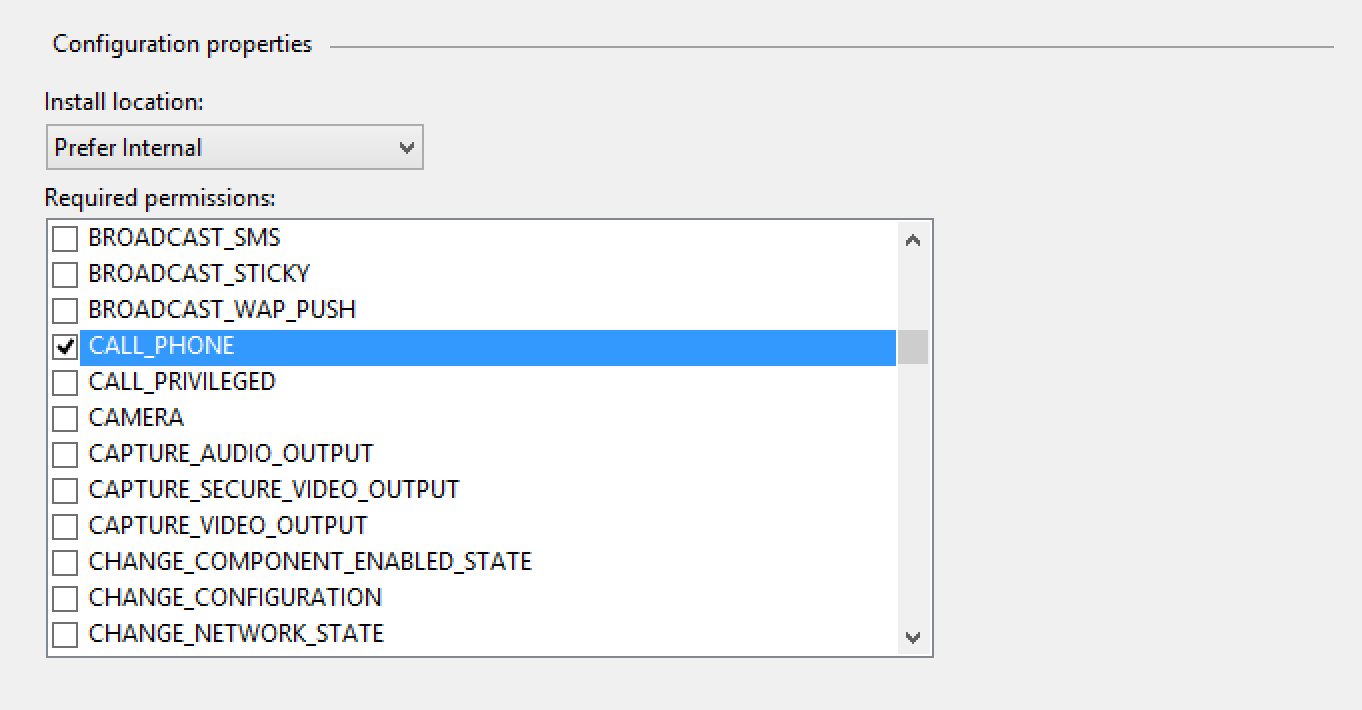
Task: Enable the BROADCAST_STICKY permission checkbox
Action: pyautogui.click(x=65, y=275)
